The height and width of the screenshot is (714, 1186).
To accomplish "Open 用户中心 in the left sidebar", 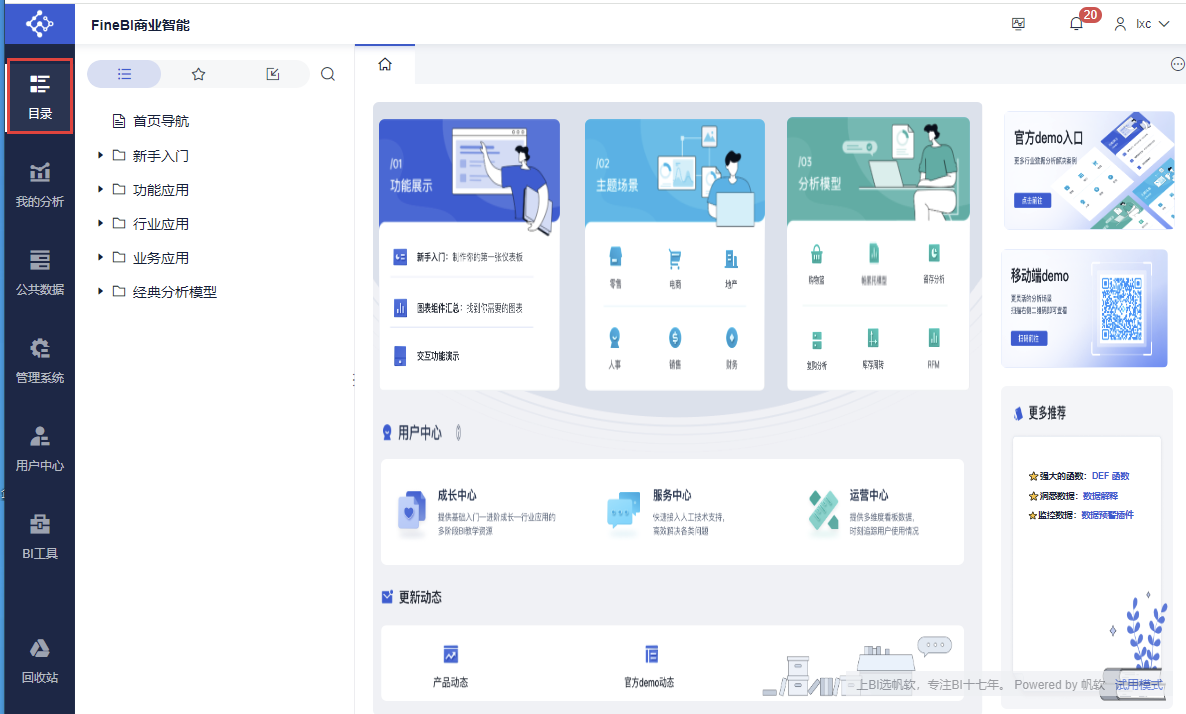I will pos(40,449).
